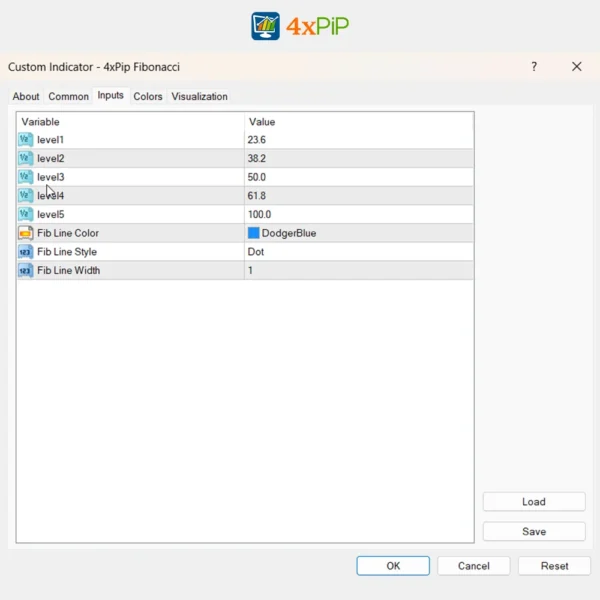
Task: Reset inputs with the Reset button
Action: (554, 566)
